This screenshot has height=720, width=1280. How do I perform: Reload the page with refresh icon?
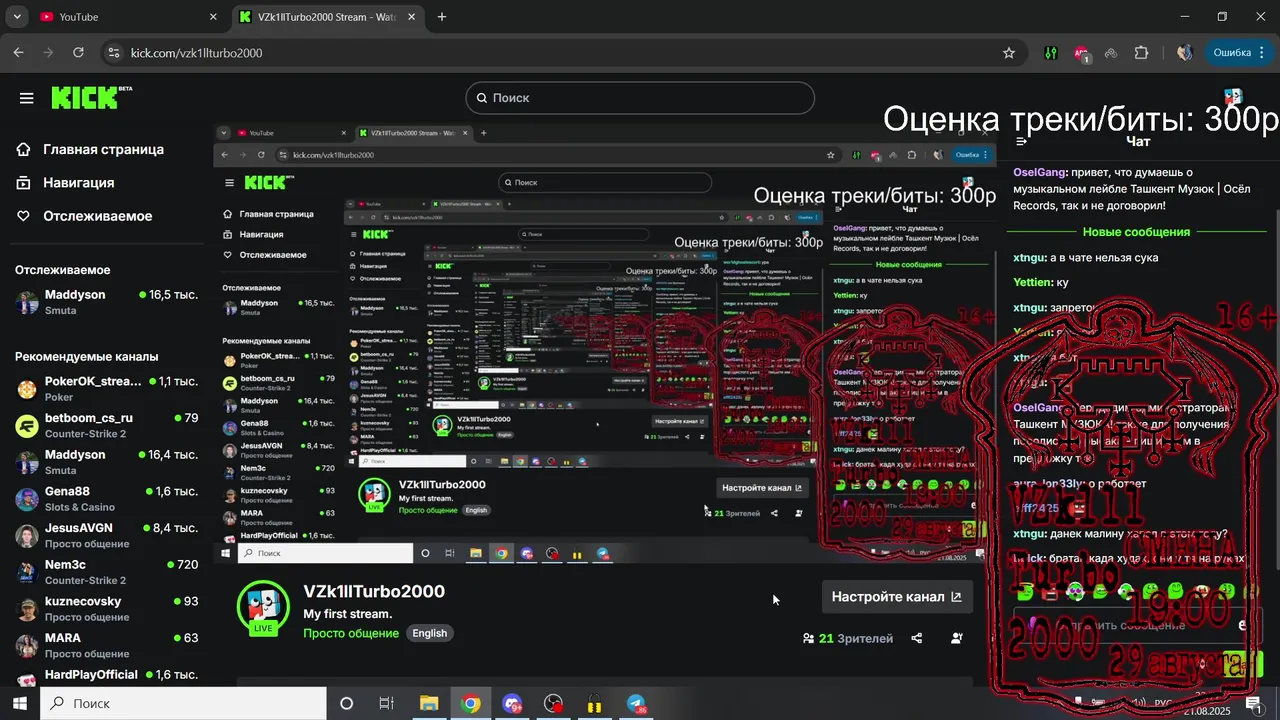[79, 53]
